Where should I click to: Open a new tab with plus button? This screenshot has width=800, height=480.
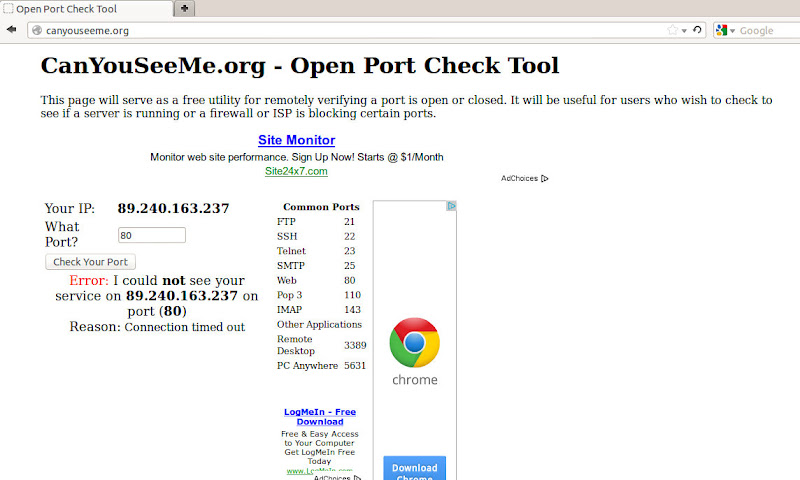tap(184, 8)
